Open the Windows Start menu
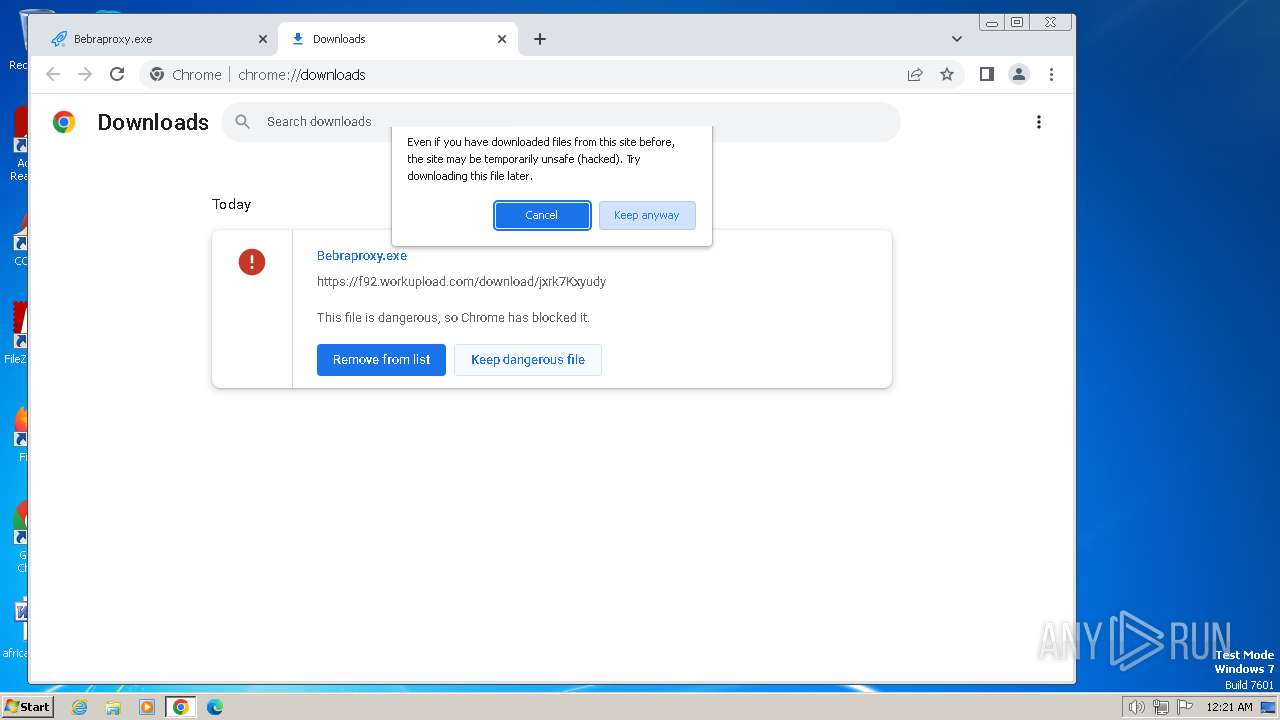 pyautogui.click(x=27, y=707)
